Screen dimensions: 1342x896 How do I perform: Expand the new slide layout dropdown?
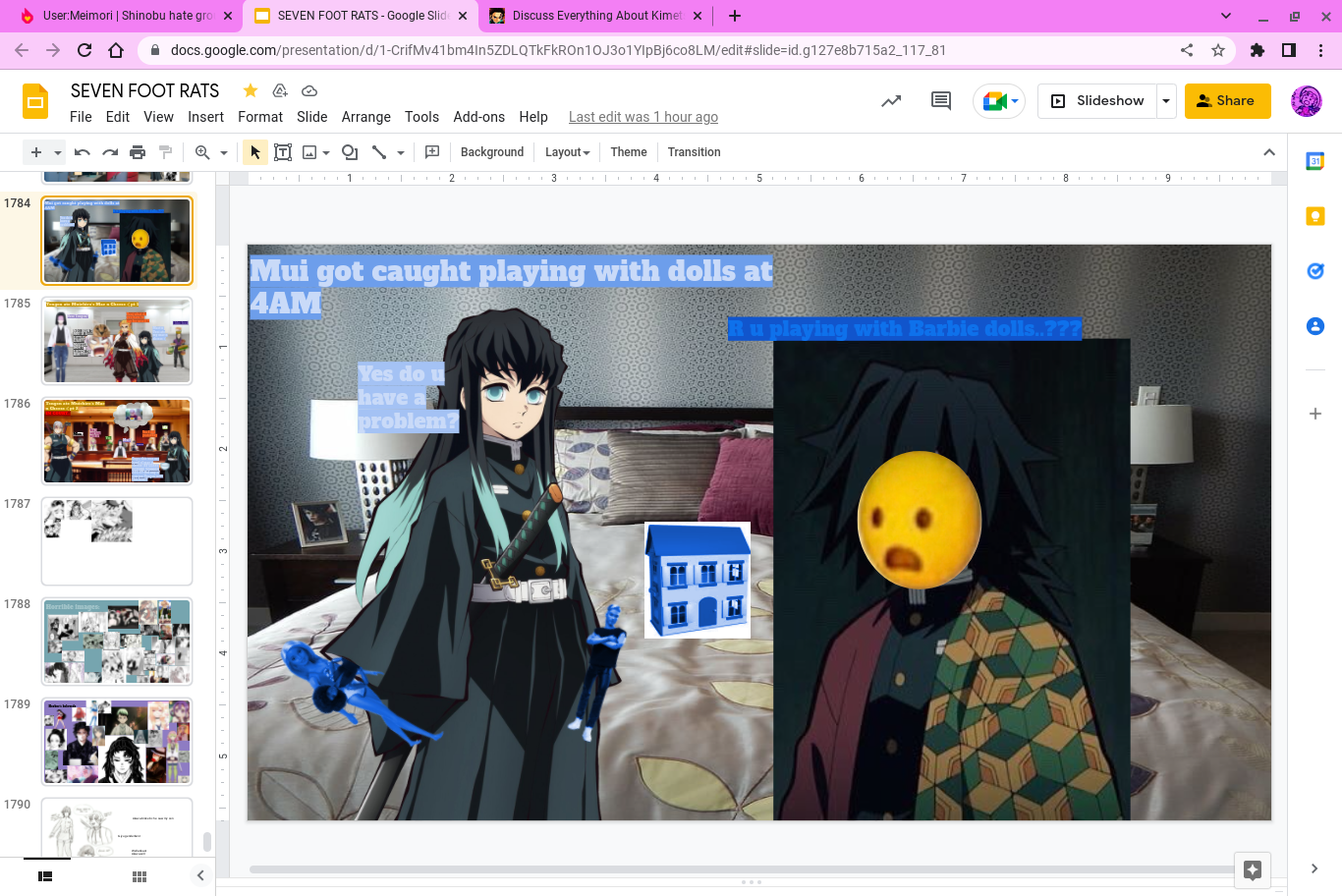[x=58, y=152]
